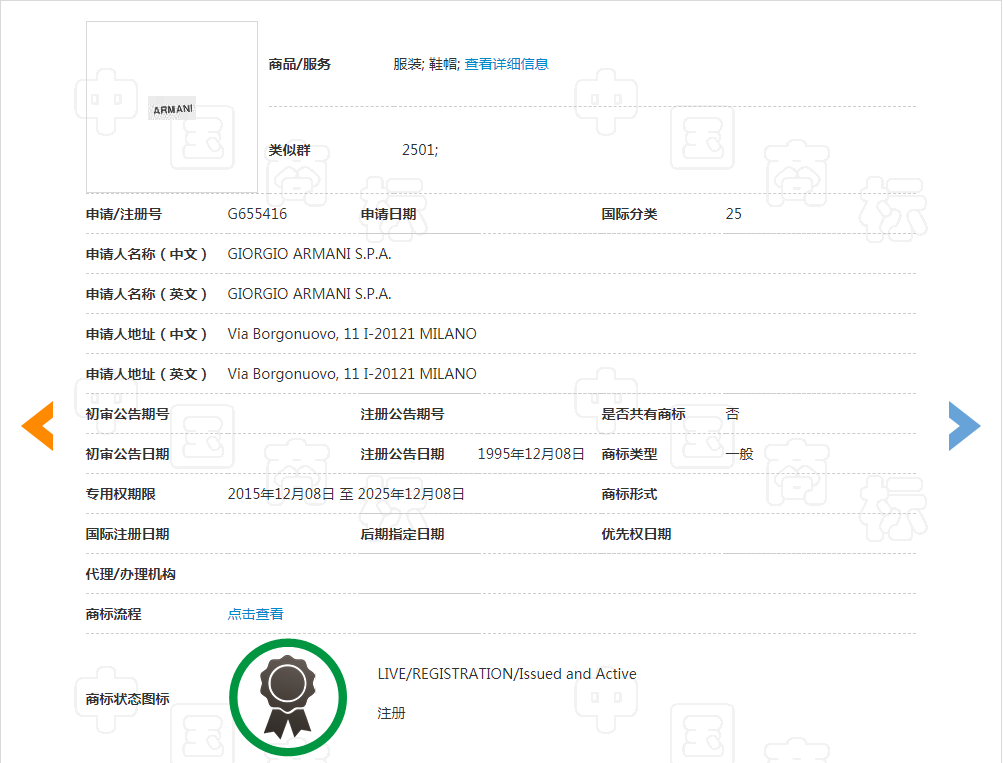This screenshot has height=763, width=1003.
Task: Click the 商标状态图标 label
Action: point(127,698)
